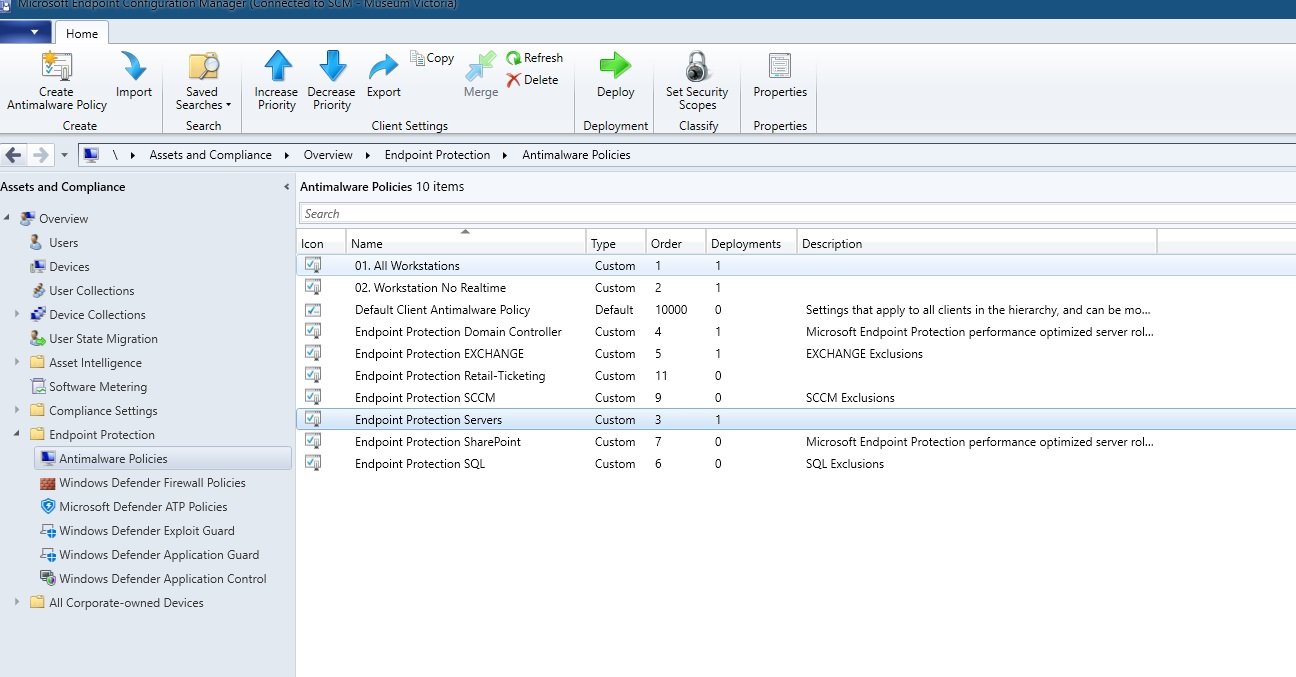Select Endpoint Protection SQL policy
Viewport: 1296px width, 677px height.
(796, 464)
